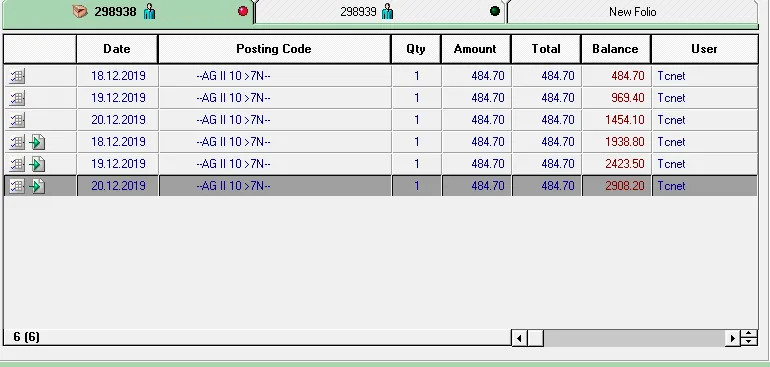Click the Amount column header
The image size is (770, 367).
(x=475, y=49)
